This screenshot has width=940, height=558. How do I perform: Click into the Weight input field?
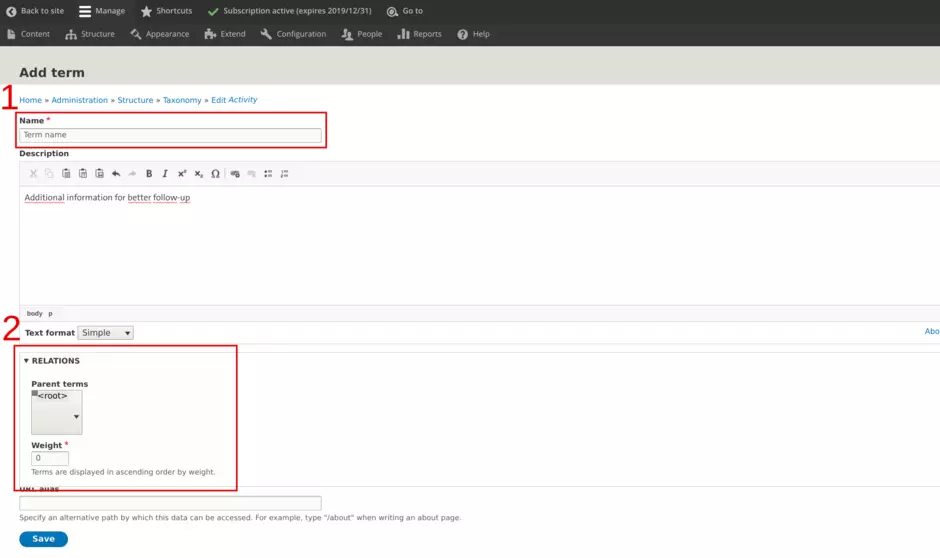50,459
